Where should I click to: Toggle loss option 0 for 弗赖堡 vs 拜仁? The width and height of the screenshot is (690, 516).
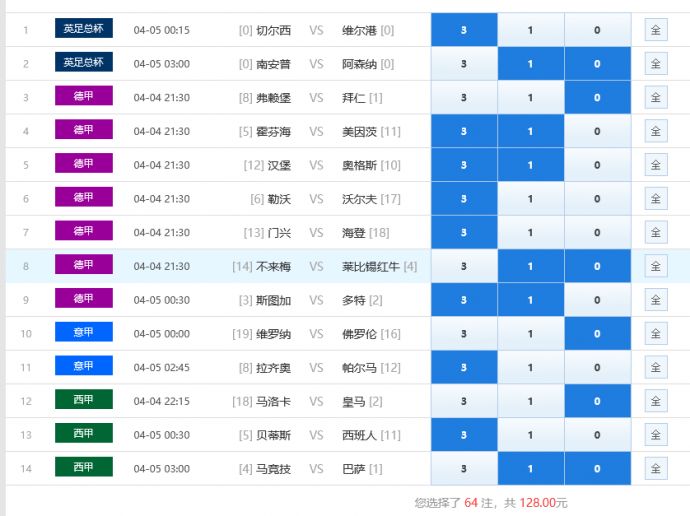point(597,98)
